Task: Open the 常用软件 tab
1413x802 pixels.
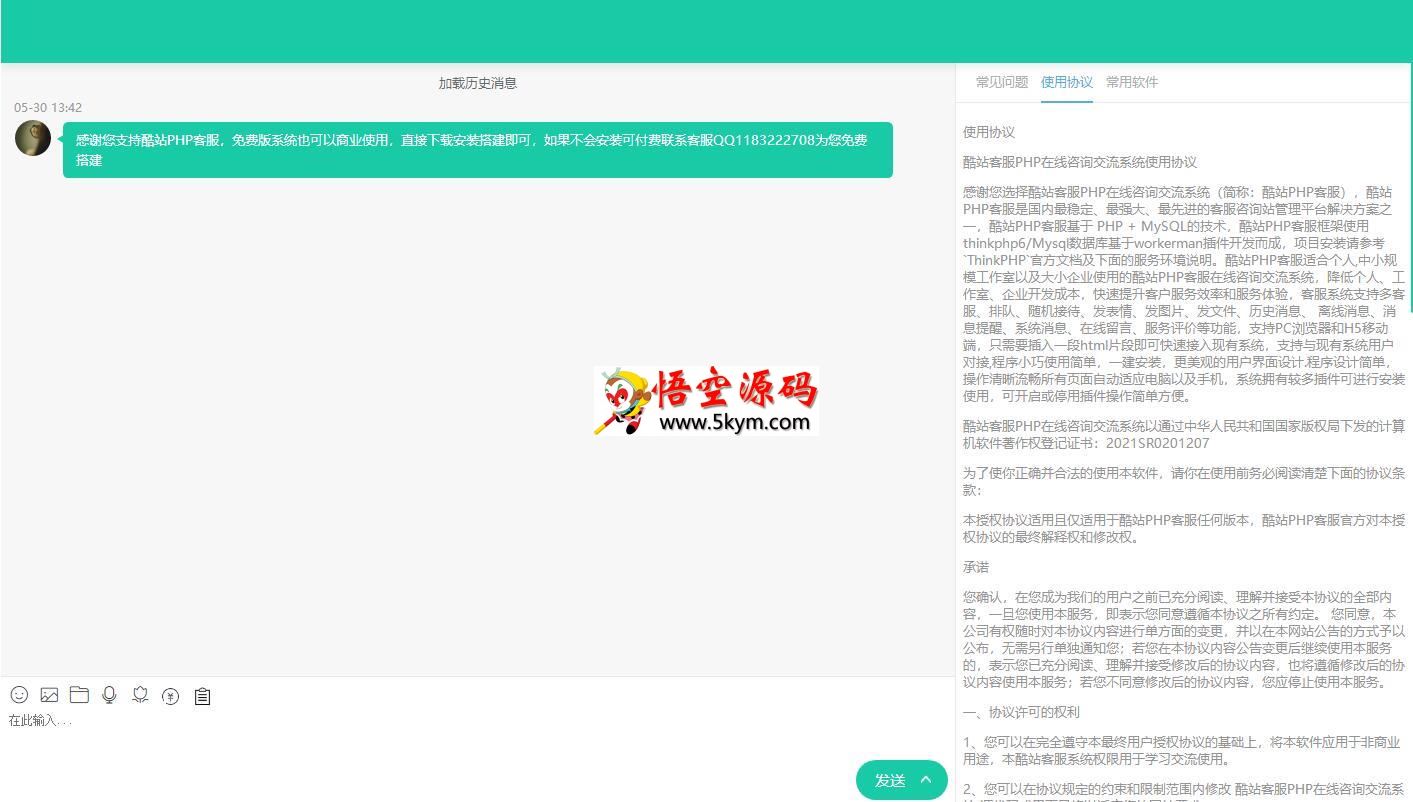Action: click(x=1132, y=82)
